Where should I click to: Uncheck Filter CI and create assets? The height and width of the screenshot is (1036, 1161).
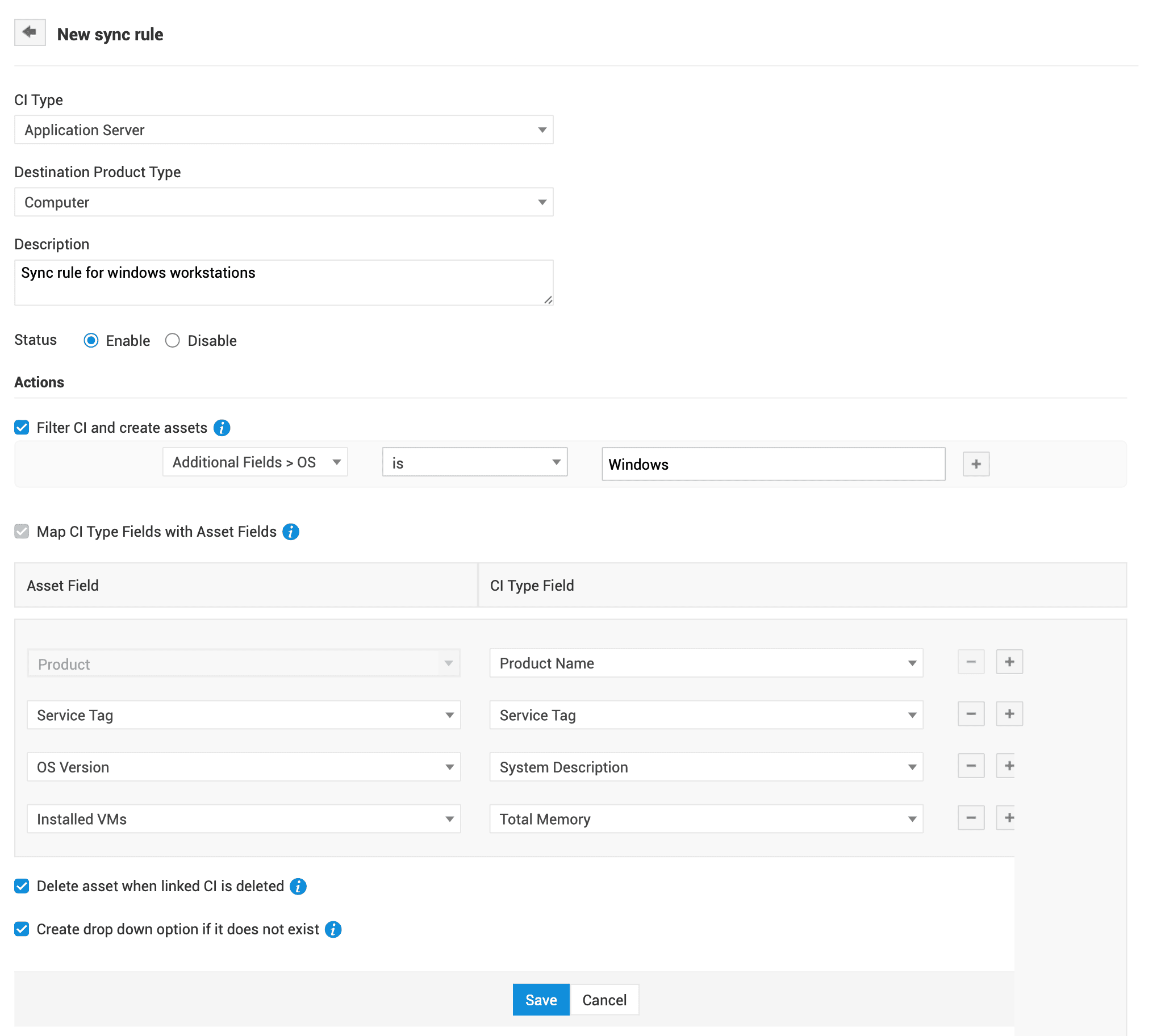22,428
